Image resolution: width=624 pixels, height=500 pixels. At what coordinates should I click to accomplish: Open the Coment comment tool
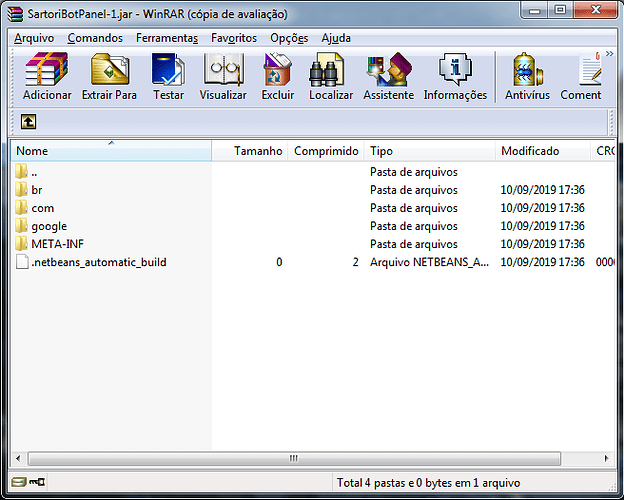581,76
